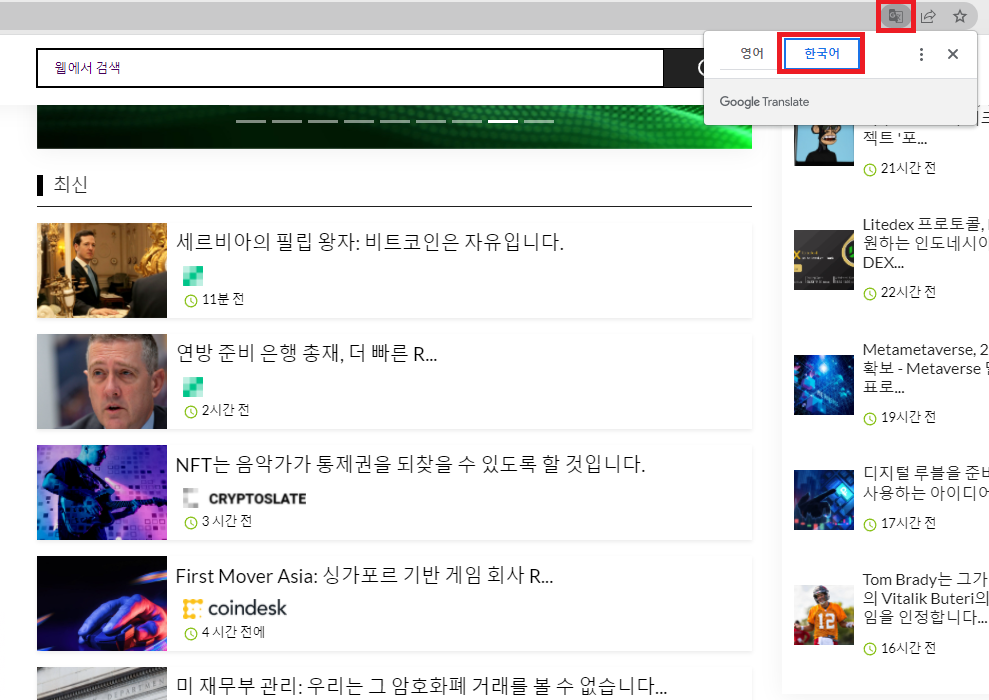Click the Tom Brady sidebar thumbnail
This screenshot has width=989, height=700.
click(824, 615)
